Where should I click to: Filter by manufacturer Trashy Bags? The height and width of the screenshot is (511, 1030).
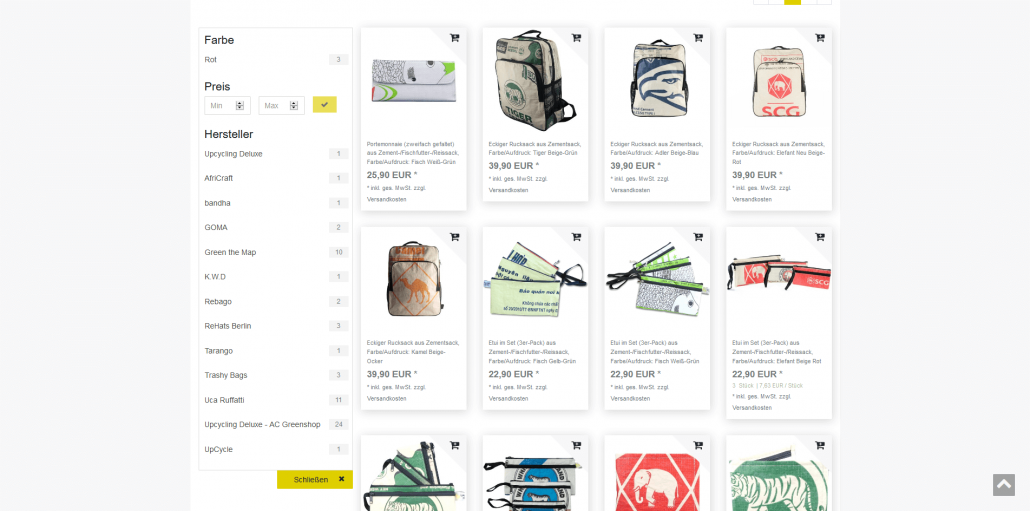(275, 375)
